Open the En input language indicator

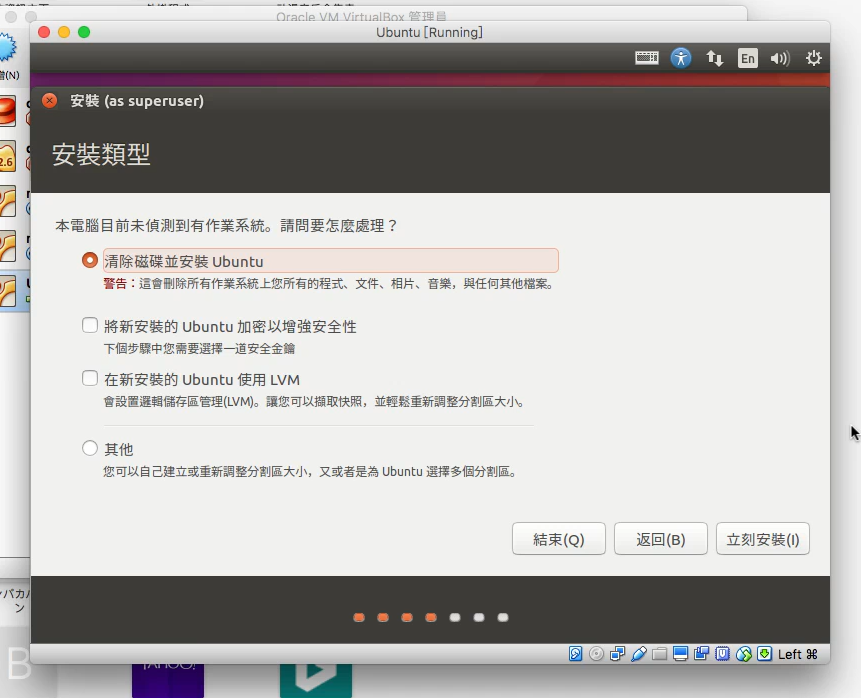coord(747,58)
